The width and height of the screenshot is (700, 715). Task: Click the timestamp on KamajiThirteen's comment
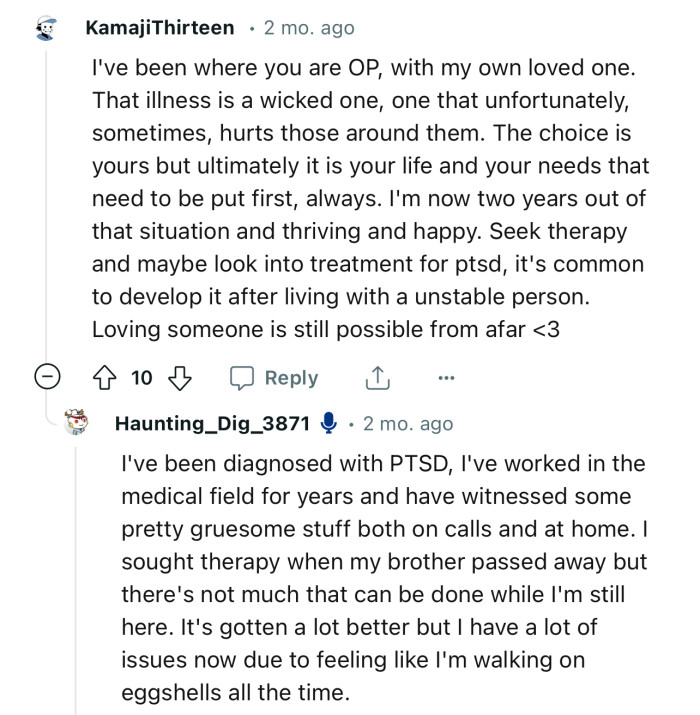coord(309,28)
